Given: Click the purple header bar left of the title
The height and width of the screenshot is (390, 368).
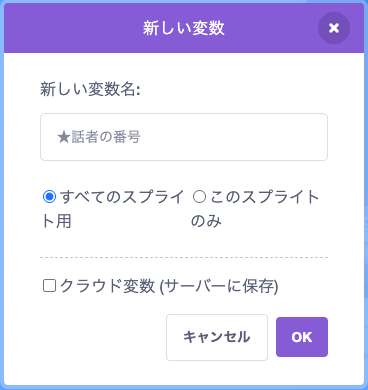Looking at the screenshot, I should (x=73, y=28).
